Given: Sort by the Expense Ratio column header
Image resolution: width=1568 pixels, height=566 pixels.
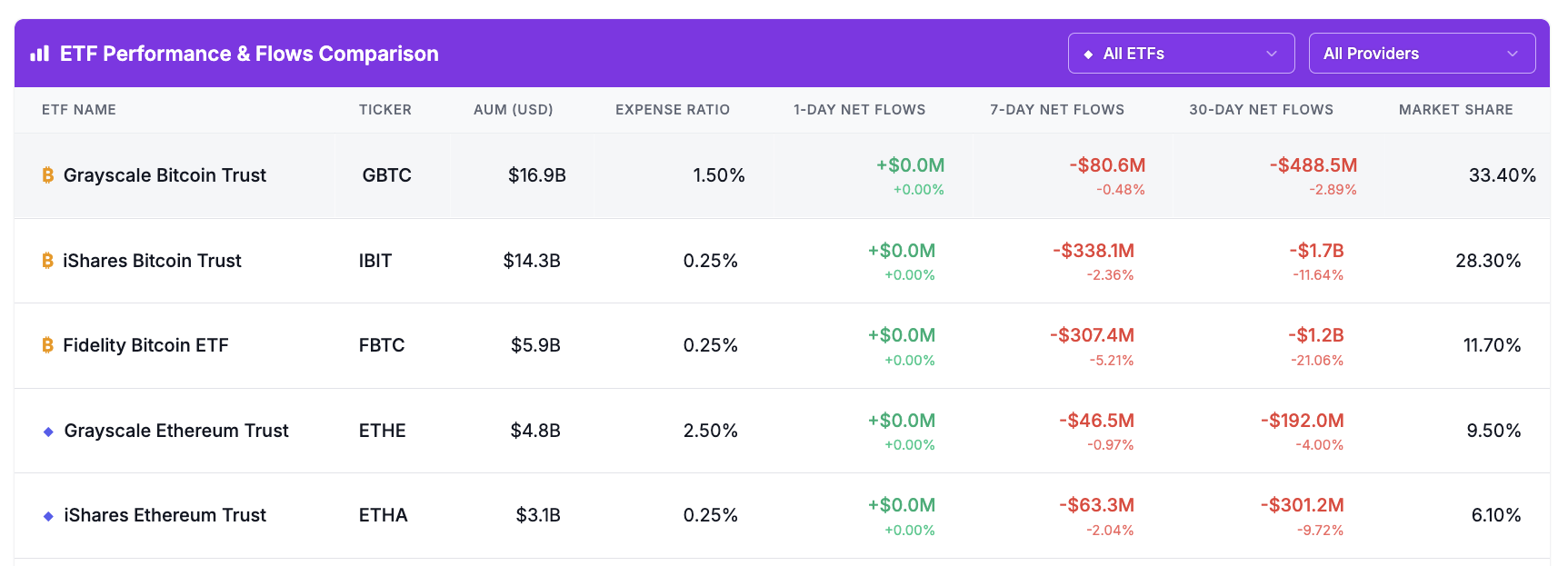Looking at the screenshot, I should tap(672, 110).
